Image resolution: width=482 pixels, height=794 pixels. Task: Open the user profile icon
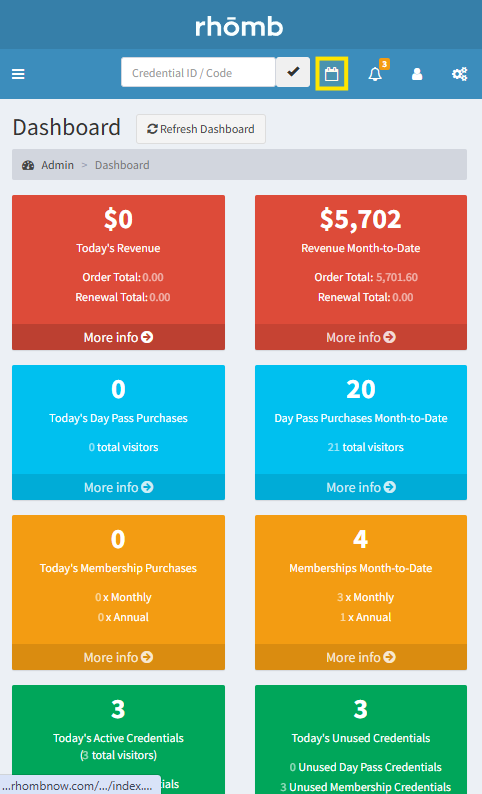417,74
